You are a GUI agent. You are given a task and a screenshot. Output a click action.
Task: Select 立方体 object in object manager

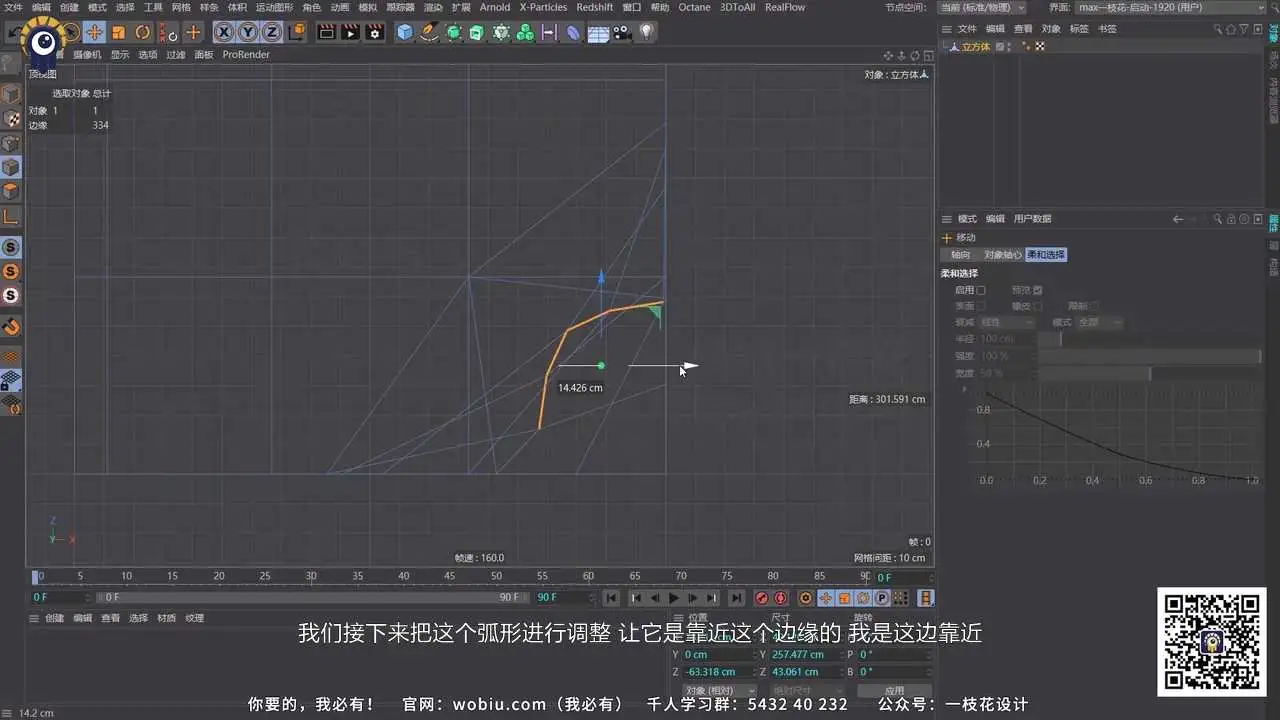[x=975, y=47]
